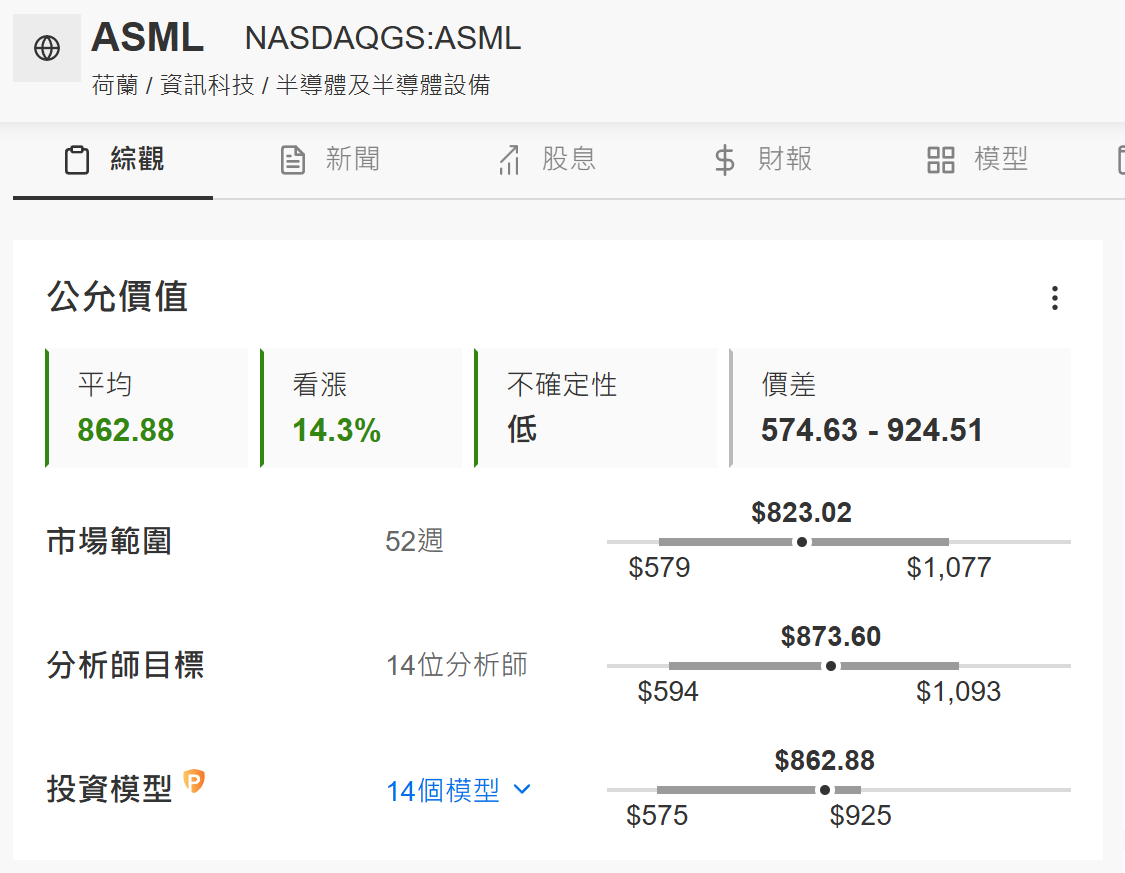1125x873 pixels.
Task: Click the 52週 label
Action: [x=414, y=542]
